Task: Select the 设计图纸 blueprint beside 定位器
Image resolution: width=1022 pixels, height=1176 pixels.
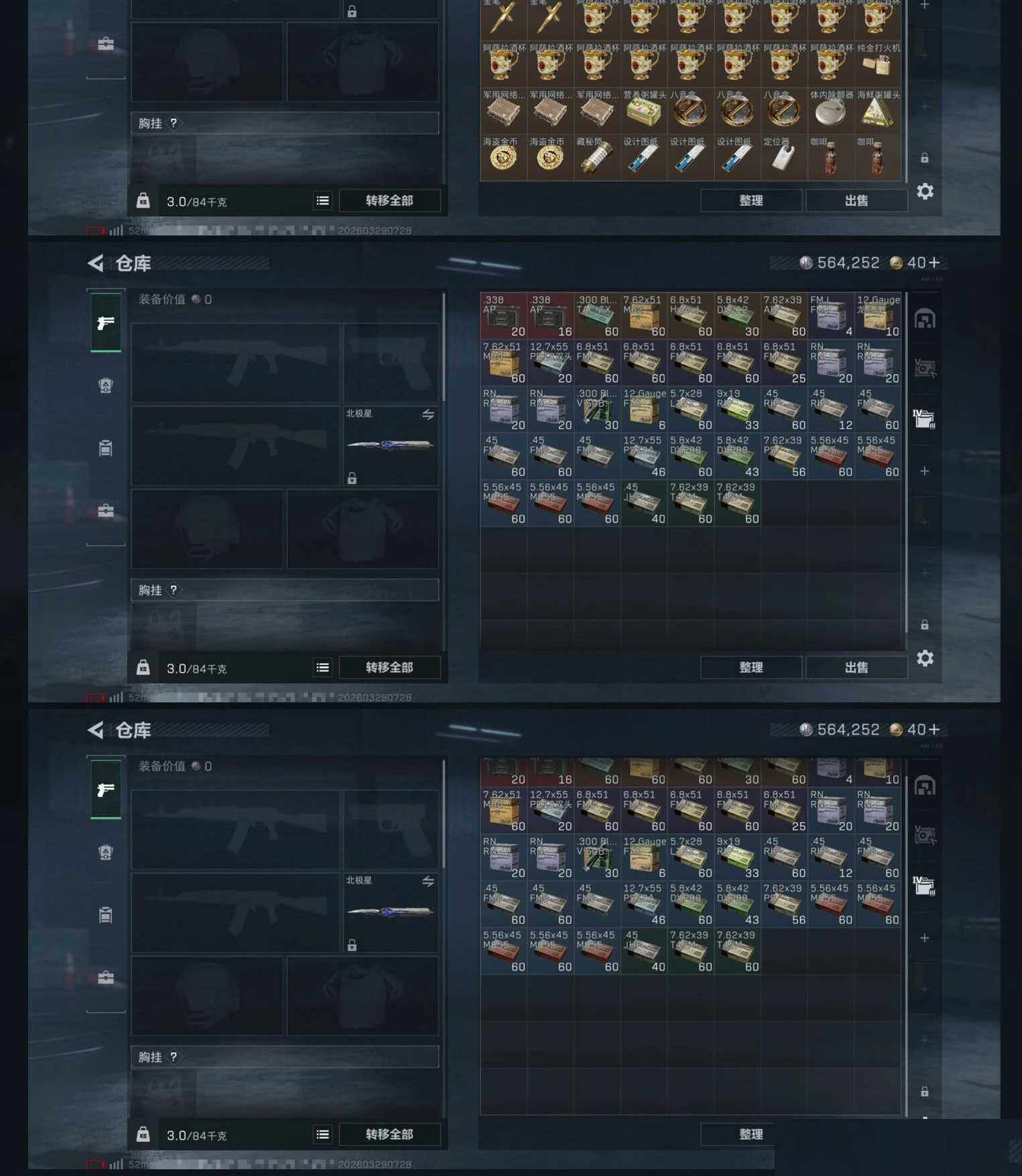Action: (737, 157)
